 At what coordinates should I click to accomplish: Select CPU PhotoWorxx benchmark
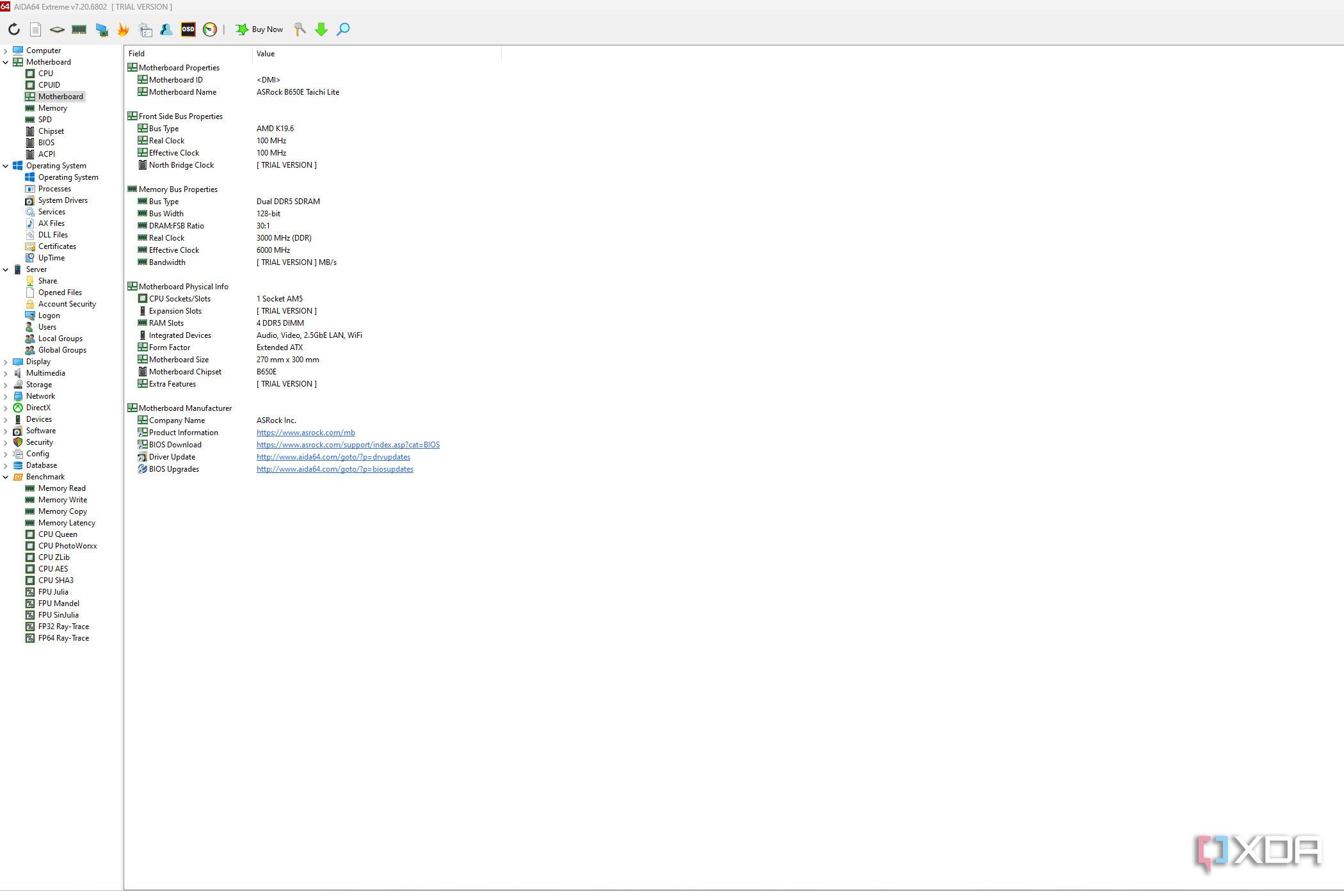coord(67,546)
